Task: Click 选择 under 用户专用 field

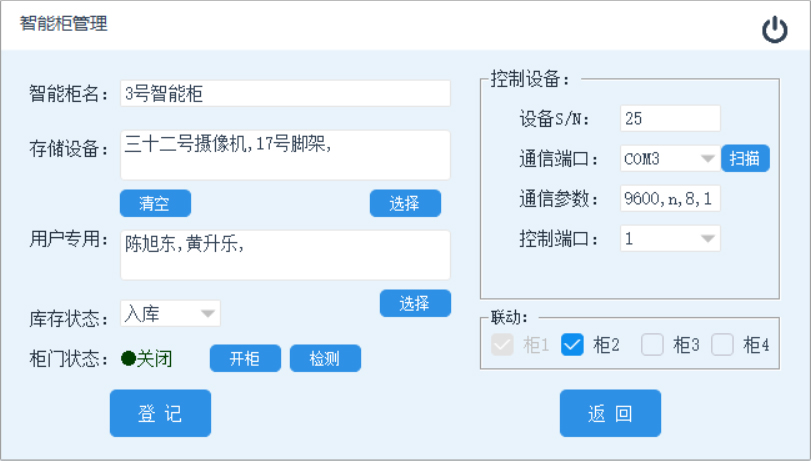Action: click(x=415, y=303)
